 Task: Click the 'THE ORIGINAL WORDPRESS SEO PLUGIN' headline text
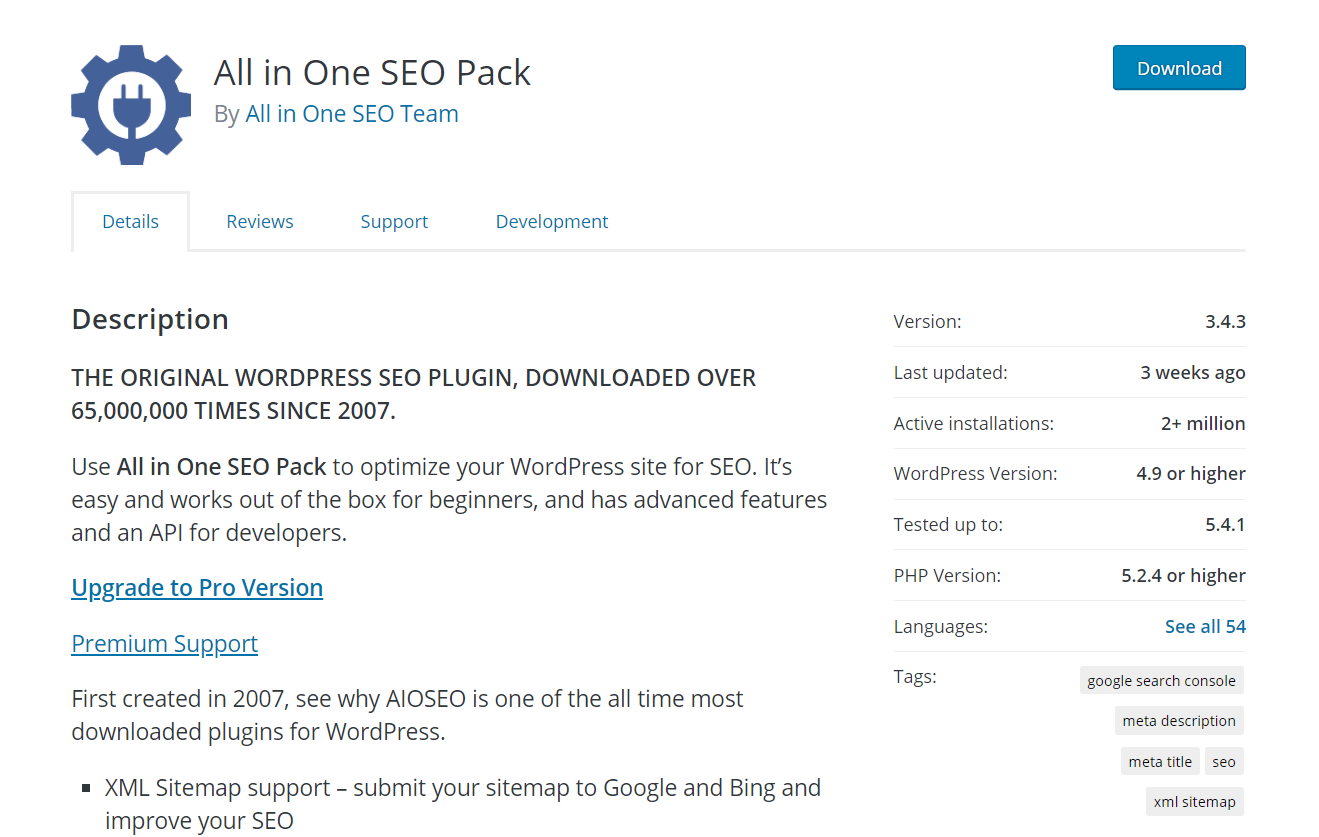pyautogui.click(x=414, y=394)
